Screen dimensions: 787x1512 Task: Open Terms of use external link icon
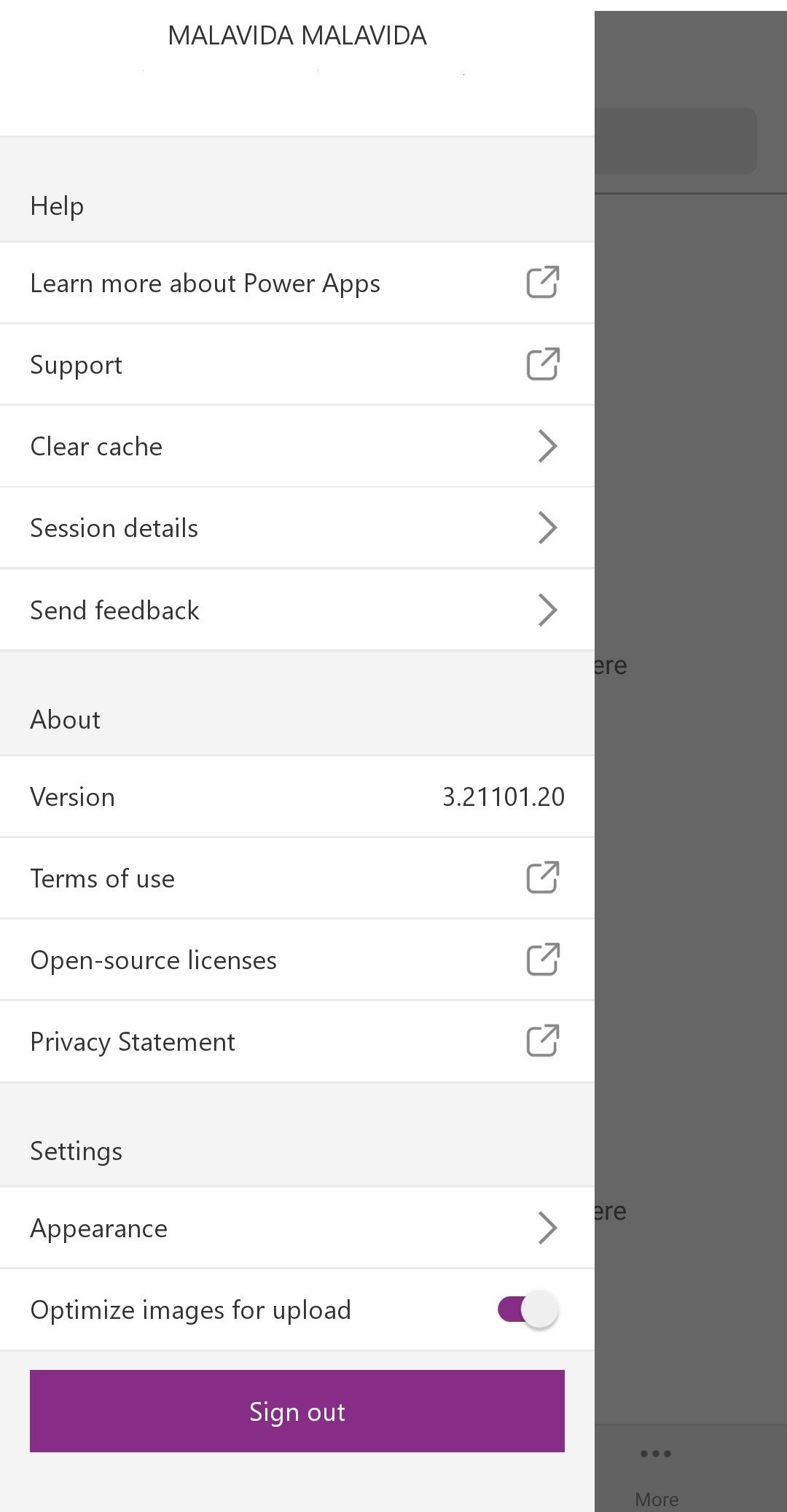tap(543, 878)
